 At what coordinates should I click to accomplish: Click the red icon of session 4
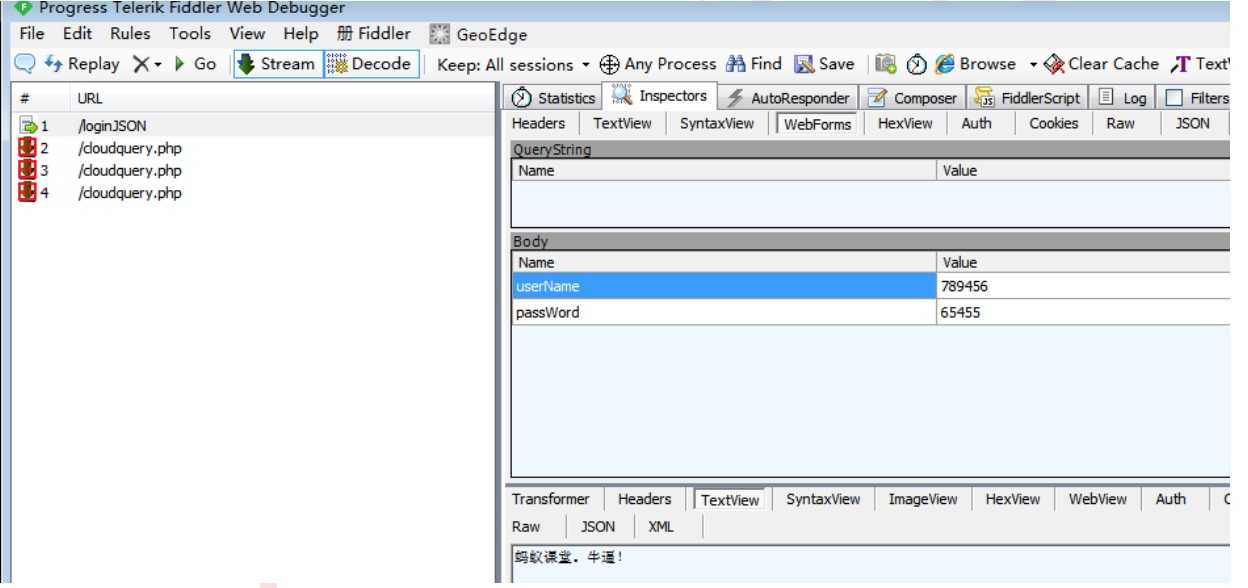28,192
